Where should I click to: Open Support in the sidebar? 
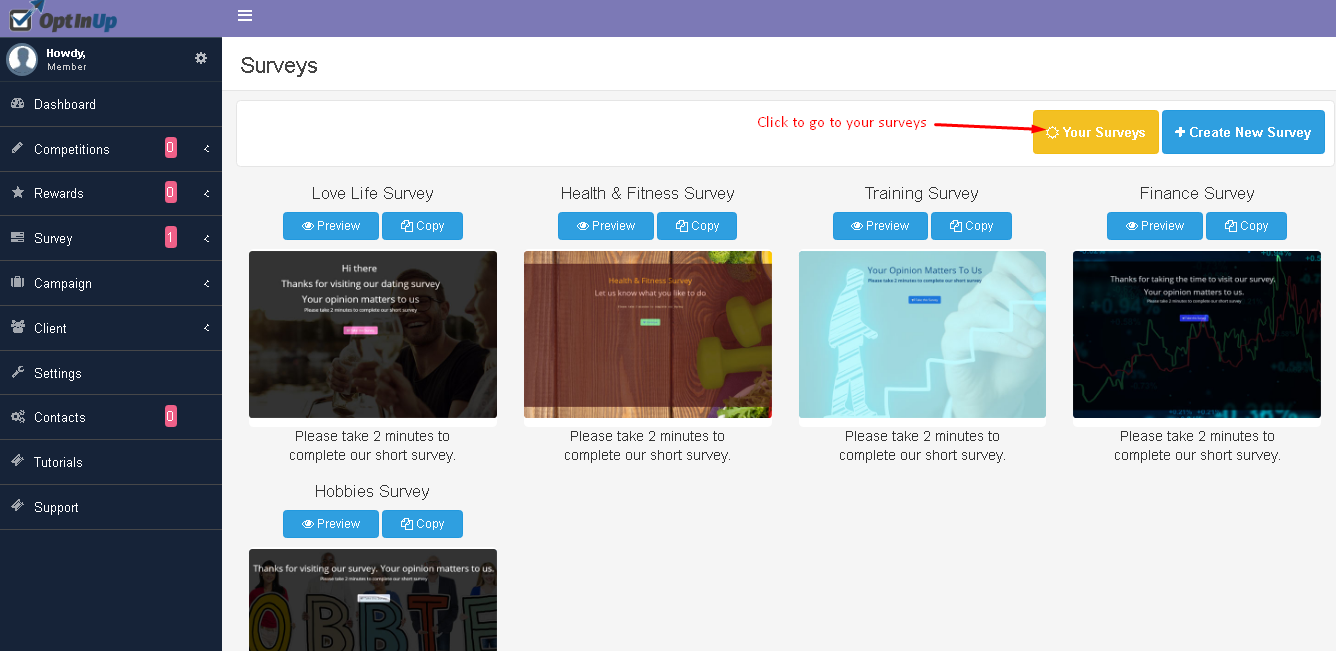coord(111,507)
